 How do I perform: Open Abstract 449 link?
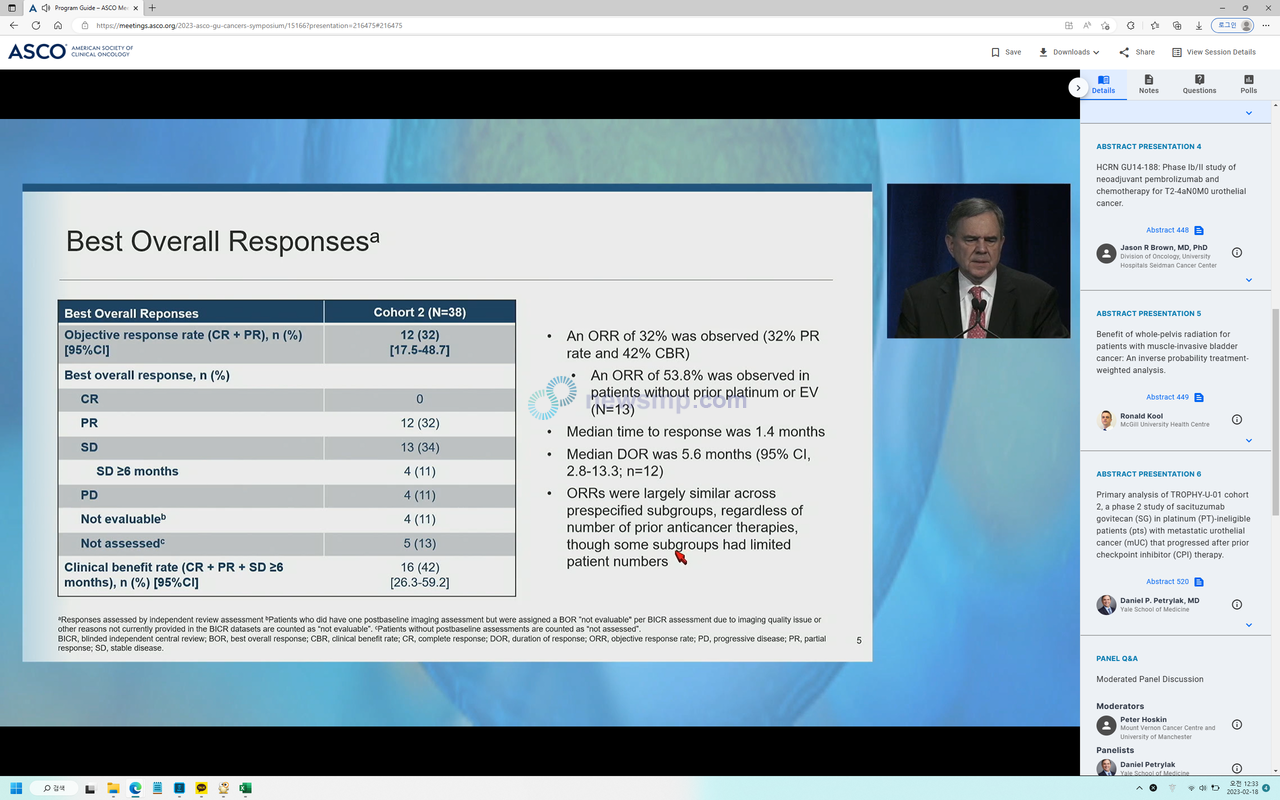[1174, 398]
